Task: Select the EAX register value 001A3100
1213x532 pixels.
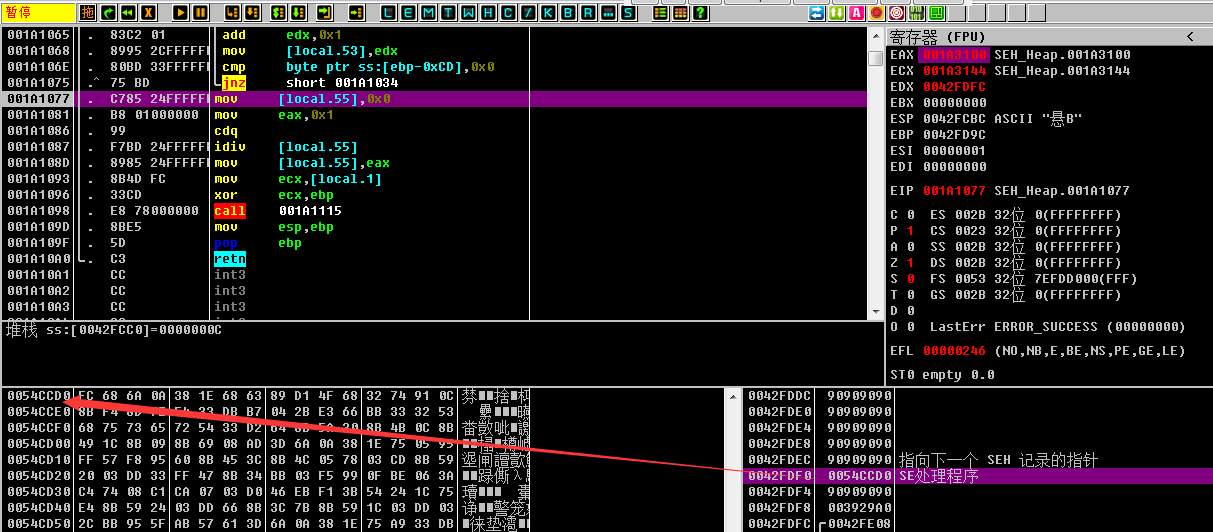Action: click(953, 55)
